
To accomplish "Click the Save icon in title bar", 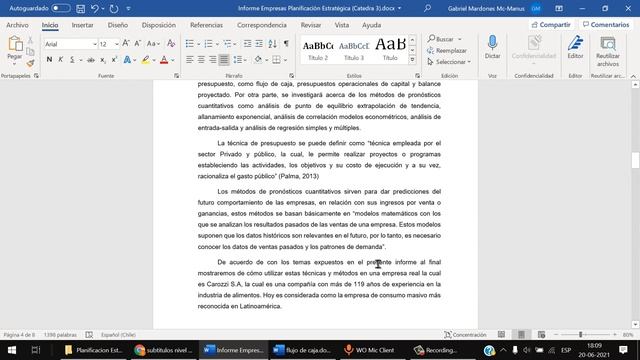I will (x=81, y=9).
